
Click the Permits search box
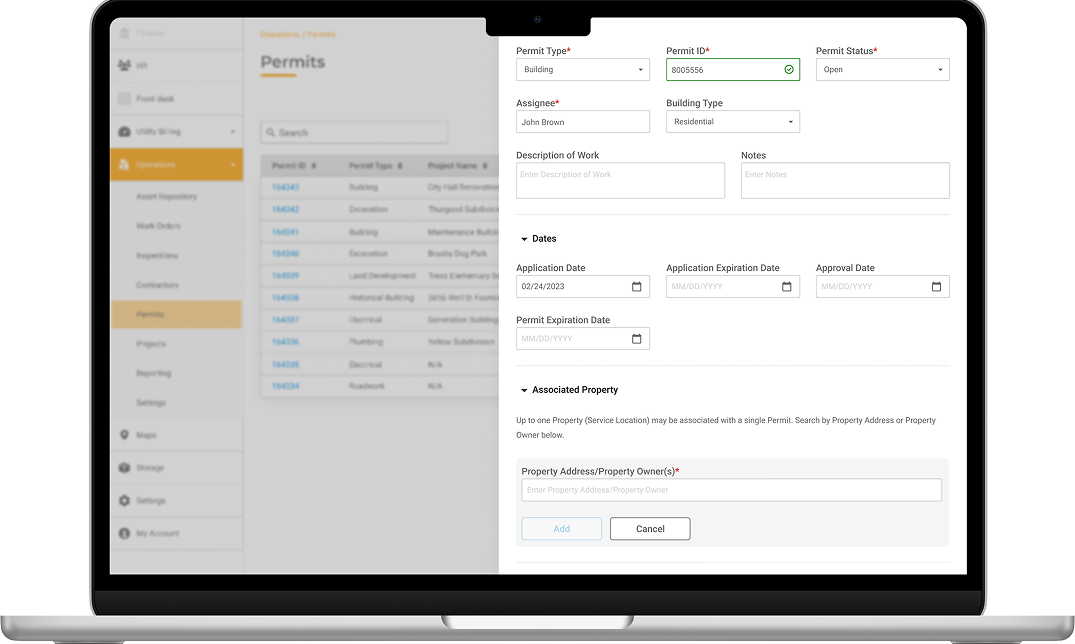pyautogui.click(x=354, y=132)
